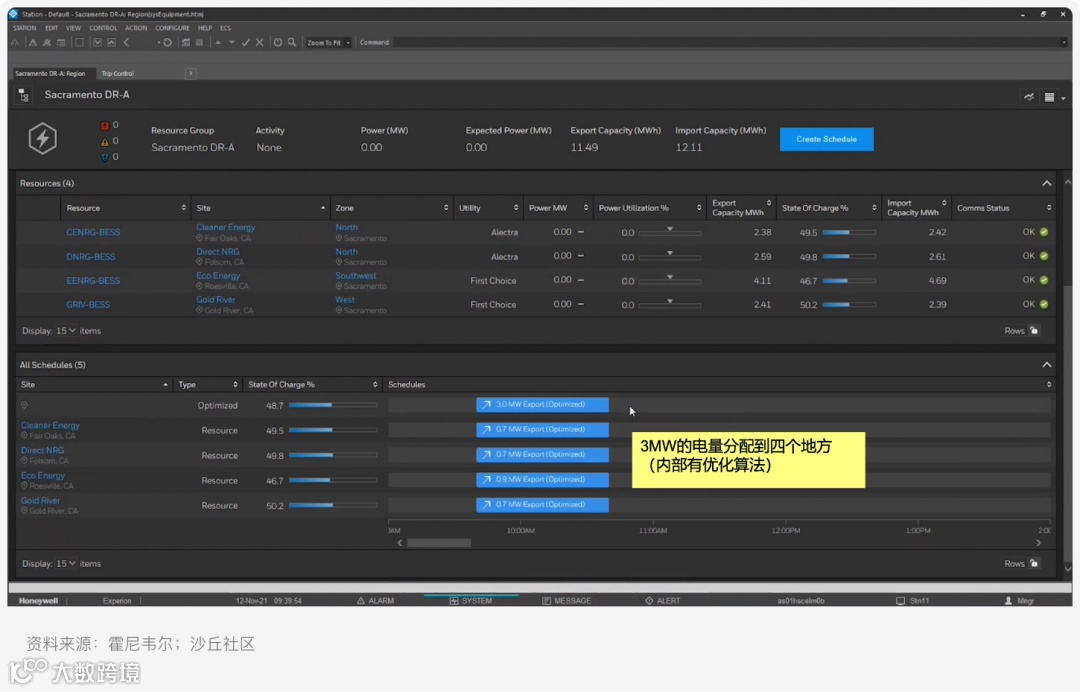Viewport: 1080px width, 692px height.
Task: Click the State Of Charge bar for EENRG-BESS
Action: [849, 281]
